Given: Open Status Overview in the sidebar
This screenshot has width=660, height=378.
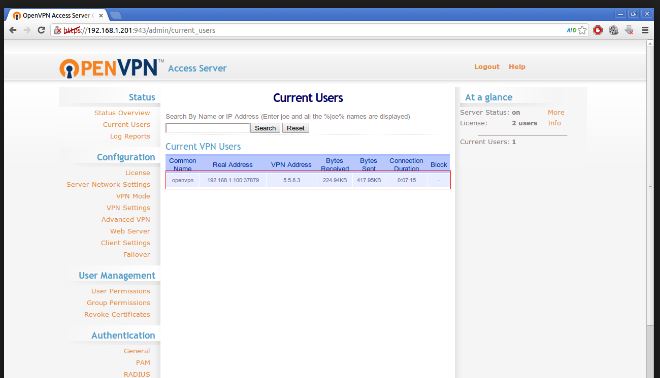Looking at the screenshot, I should [122, 113].
